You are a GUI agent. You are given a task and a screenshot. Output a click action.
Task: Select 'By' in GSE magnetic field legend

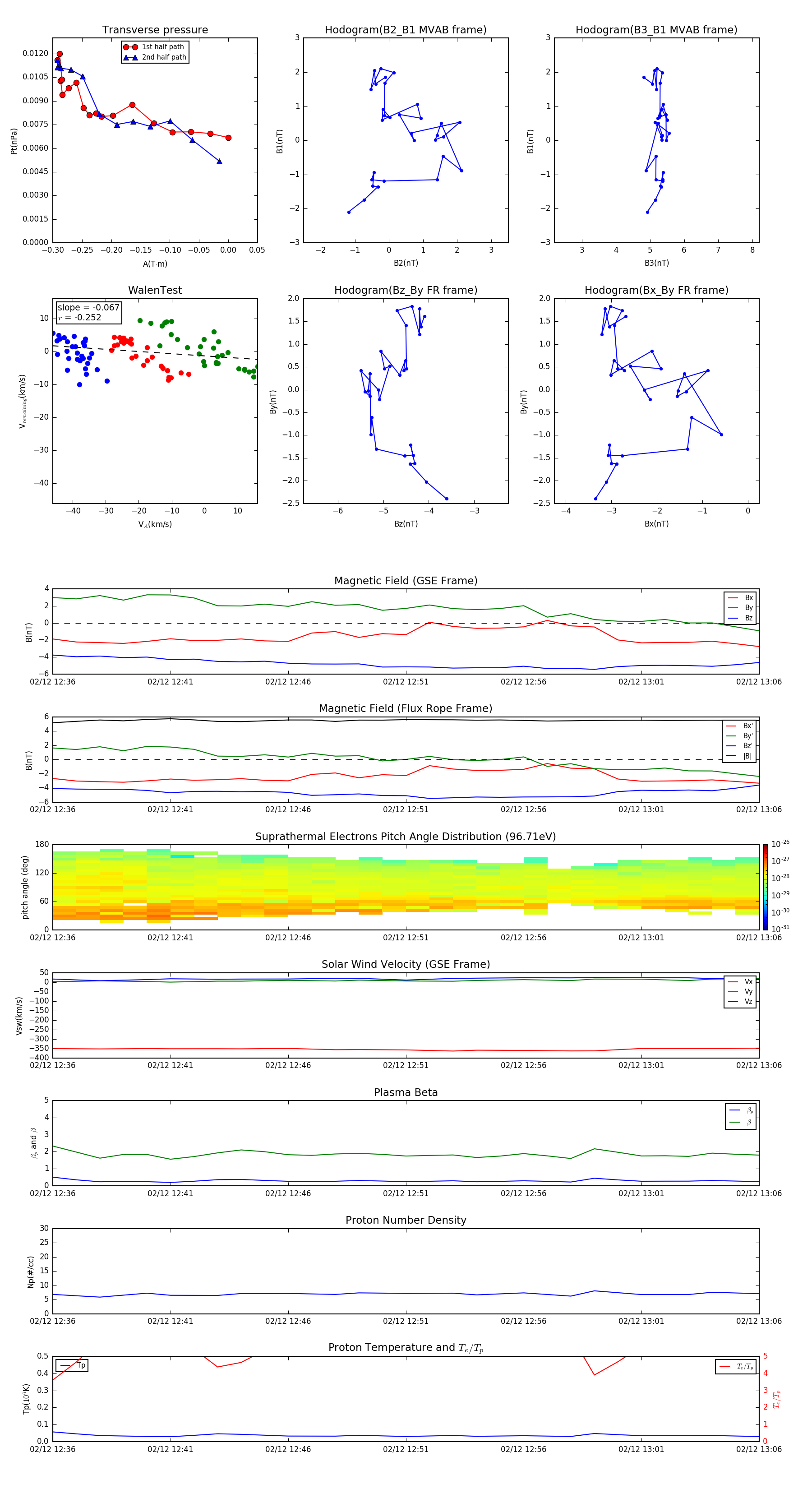(741, 607)
